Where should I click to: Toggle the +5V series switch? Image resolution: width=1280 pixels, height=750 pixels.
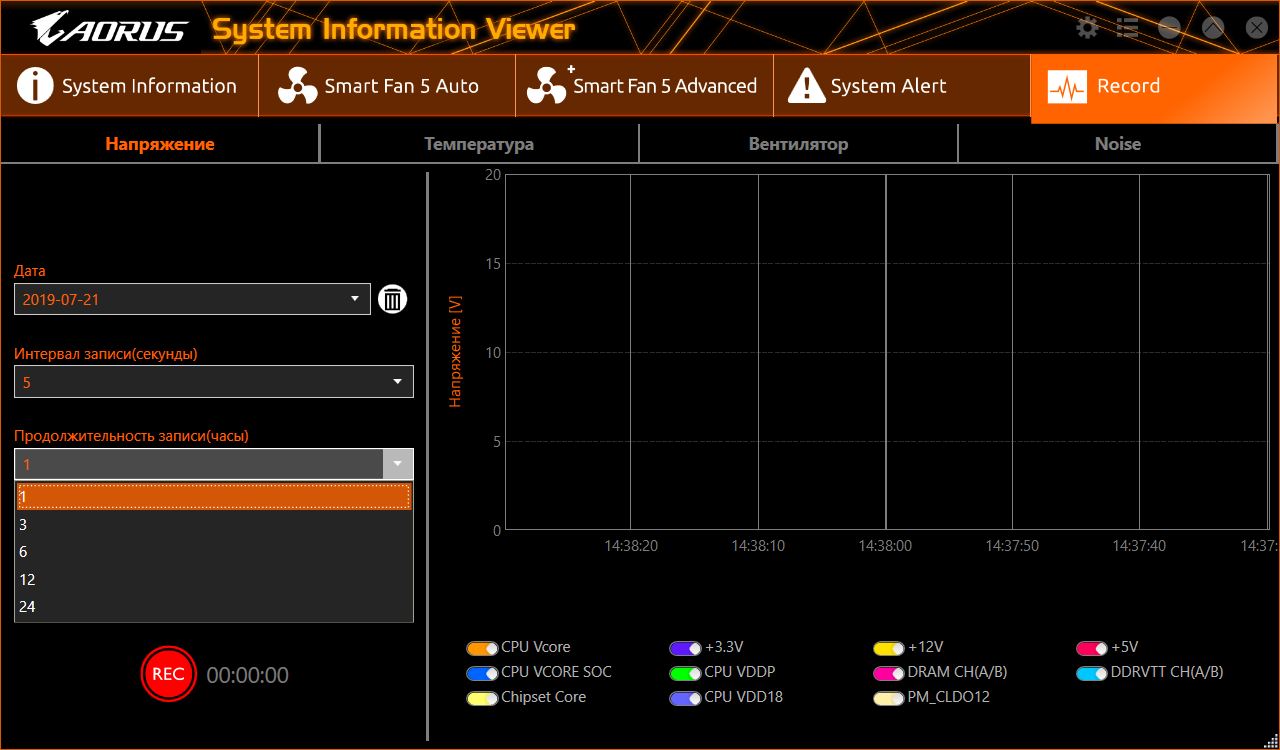click(1092, 648)
